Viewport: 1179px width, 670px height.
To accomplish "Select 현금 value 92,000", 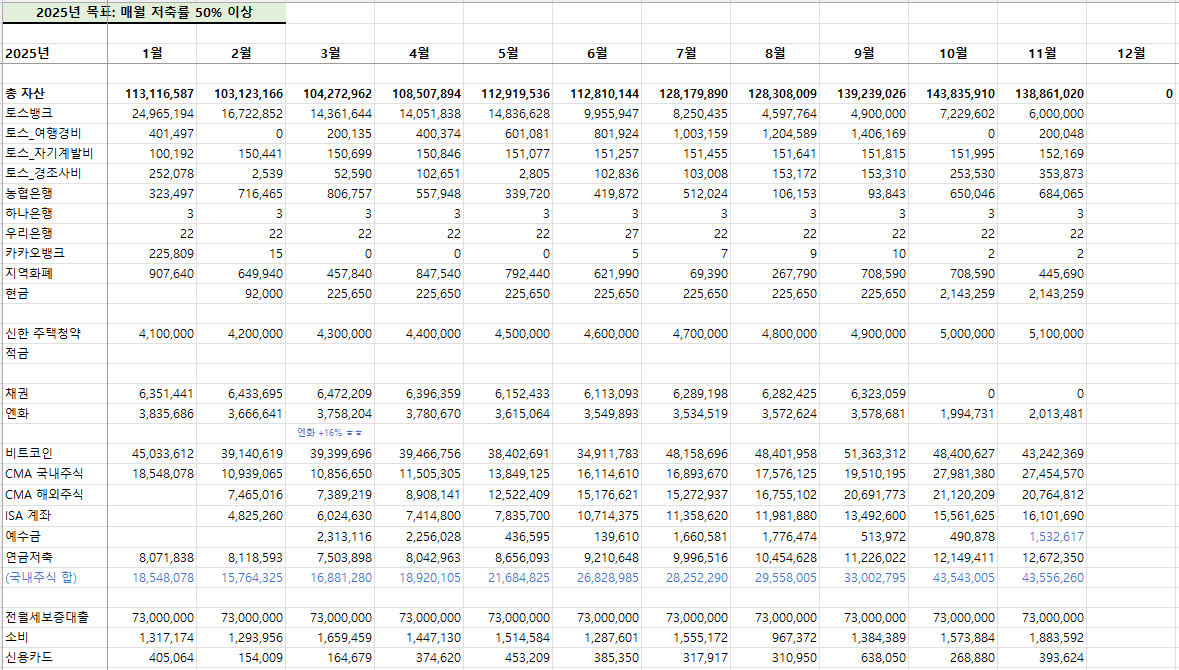I will (x=263, y=294).
